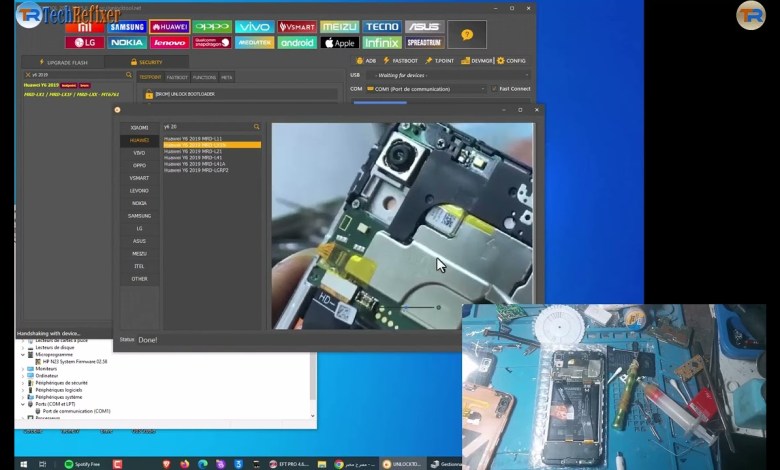This screenshot has height=470, width=780.
Task: Select SAMSUNG in testpoint brand list
Action: pyautogui.click(x=139, y=216)
